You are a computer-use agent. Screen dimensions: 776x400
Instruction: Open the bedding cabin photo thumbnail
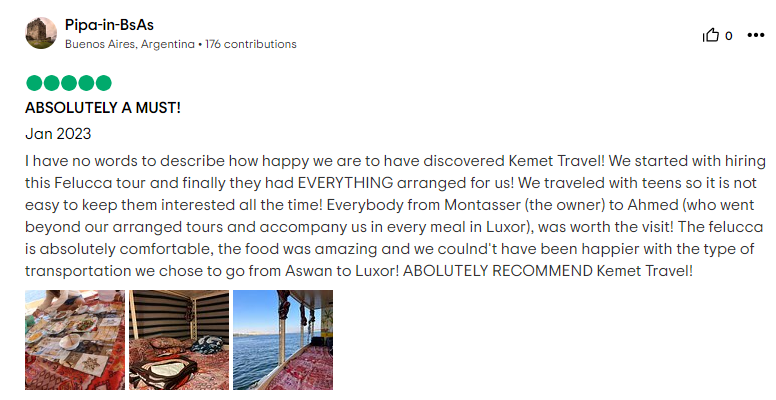pos(179,340)
